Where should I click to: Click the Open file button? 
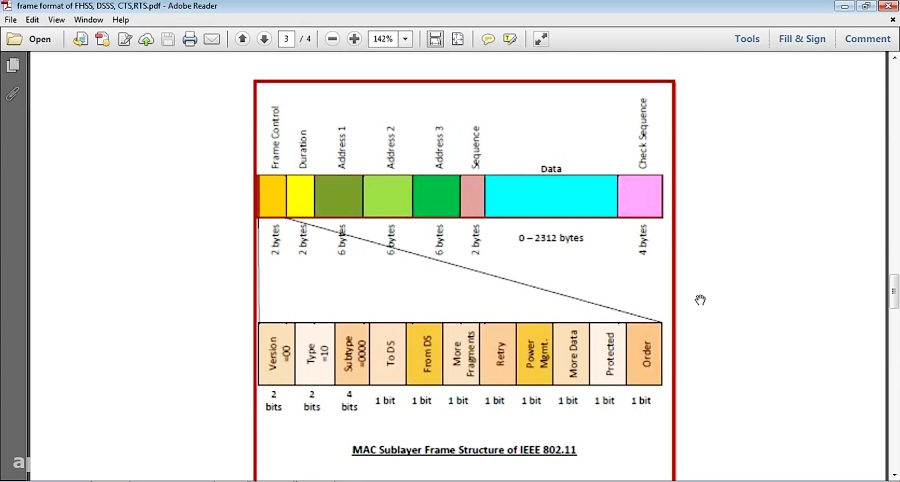(x=29, y=39)
